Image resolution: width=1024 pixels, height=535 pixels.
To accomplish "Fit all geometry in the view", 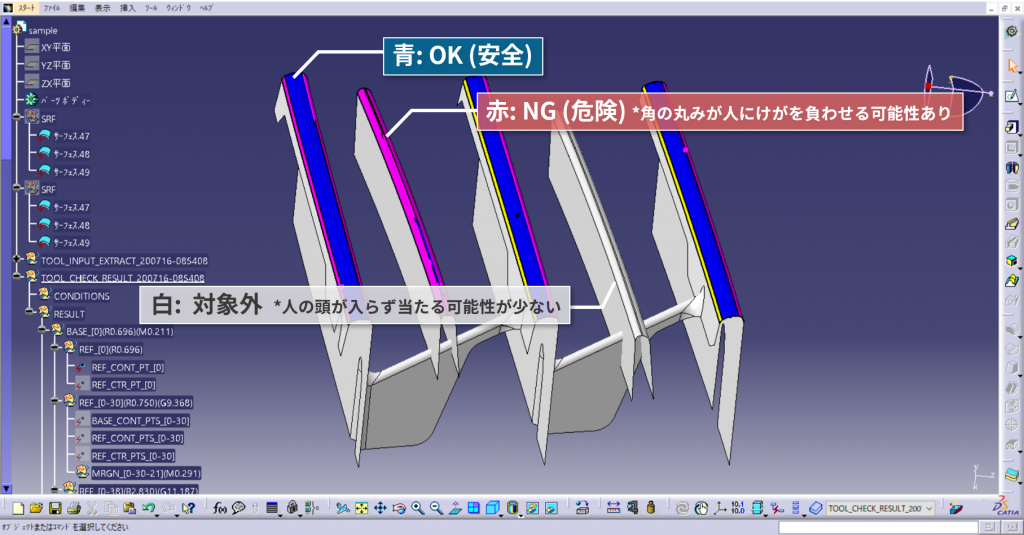I will 361,508.
